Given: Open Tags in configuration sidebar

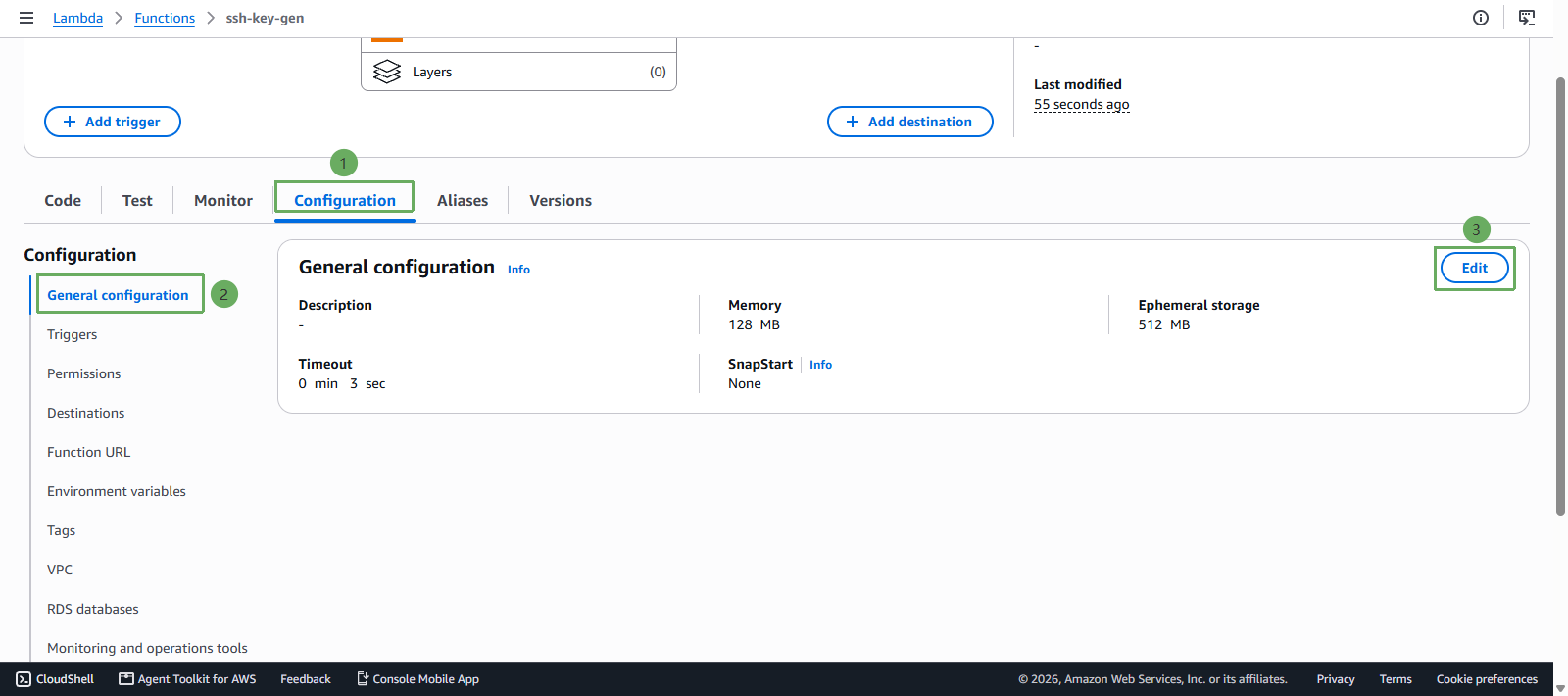Looking at the screenshot, I should [x=61, y=530].
